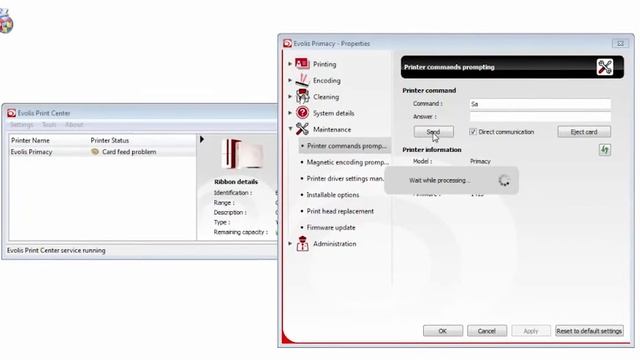
Task: Select Printer driver settings management item
Action: click(345, 178)
